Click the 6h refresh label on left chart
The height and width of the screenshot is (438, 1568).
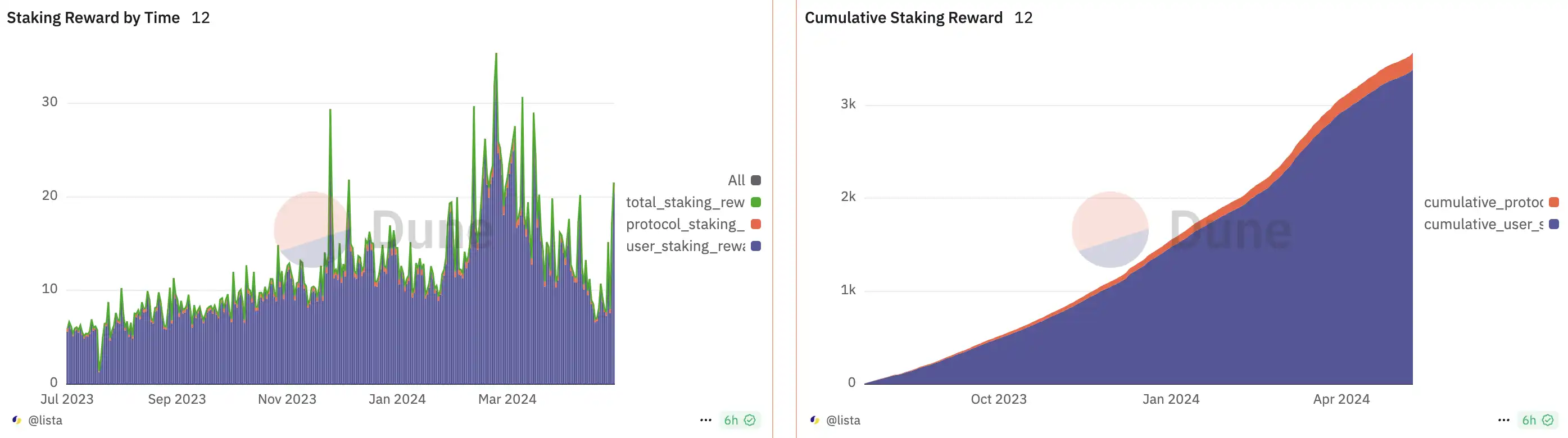tap(731, 420)
